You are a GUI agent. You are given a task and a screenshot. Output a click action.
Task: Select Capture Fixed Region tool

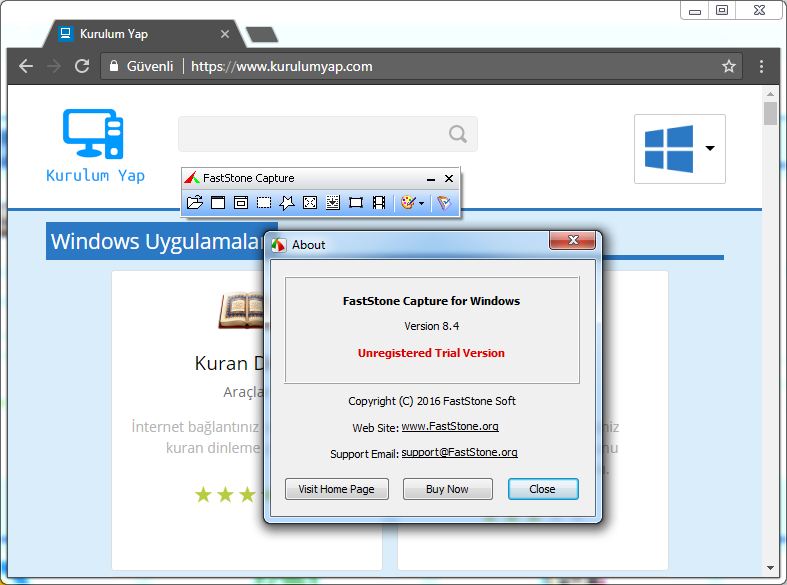356,203
